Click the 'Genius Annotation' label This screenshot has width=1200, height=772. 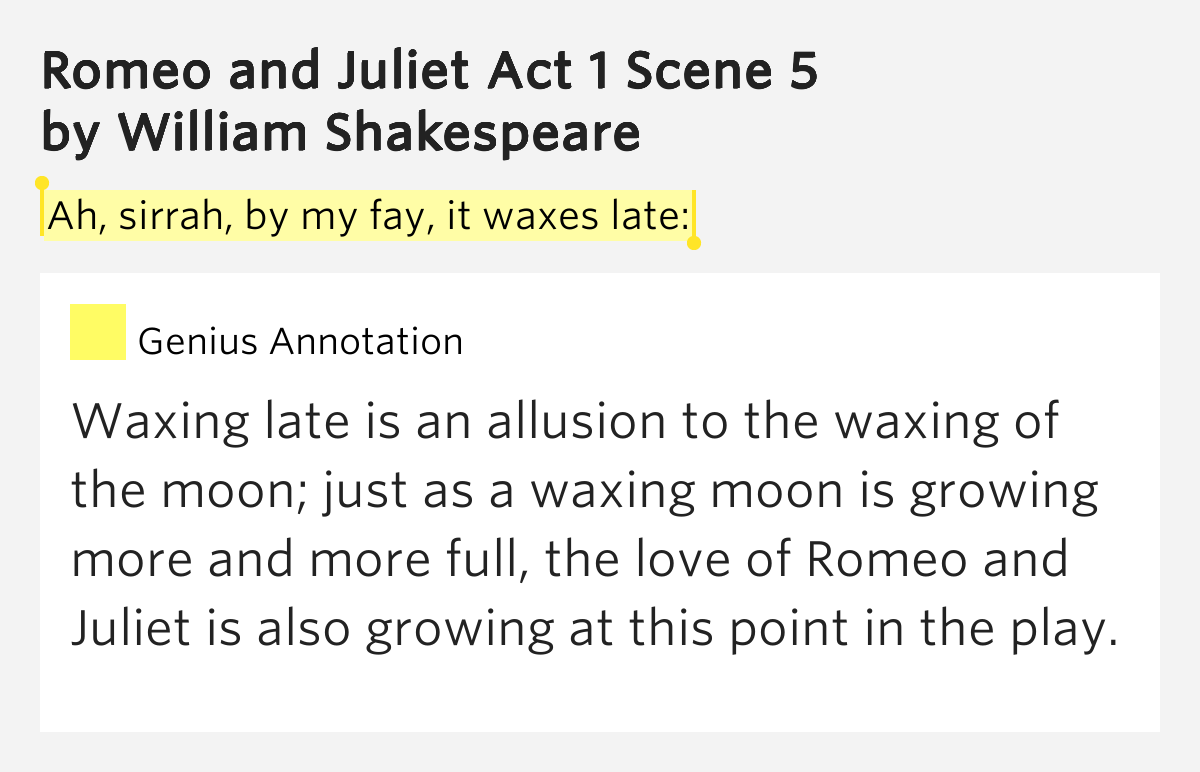tap(301, 342)
